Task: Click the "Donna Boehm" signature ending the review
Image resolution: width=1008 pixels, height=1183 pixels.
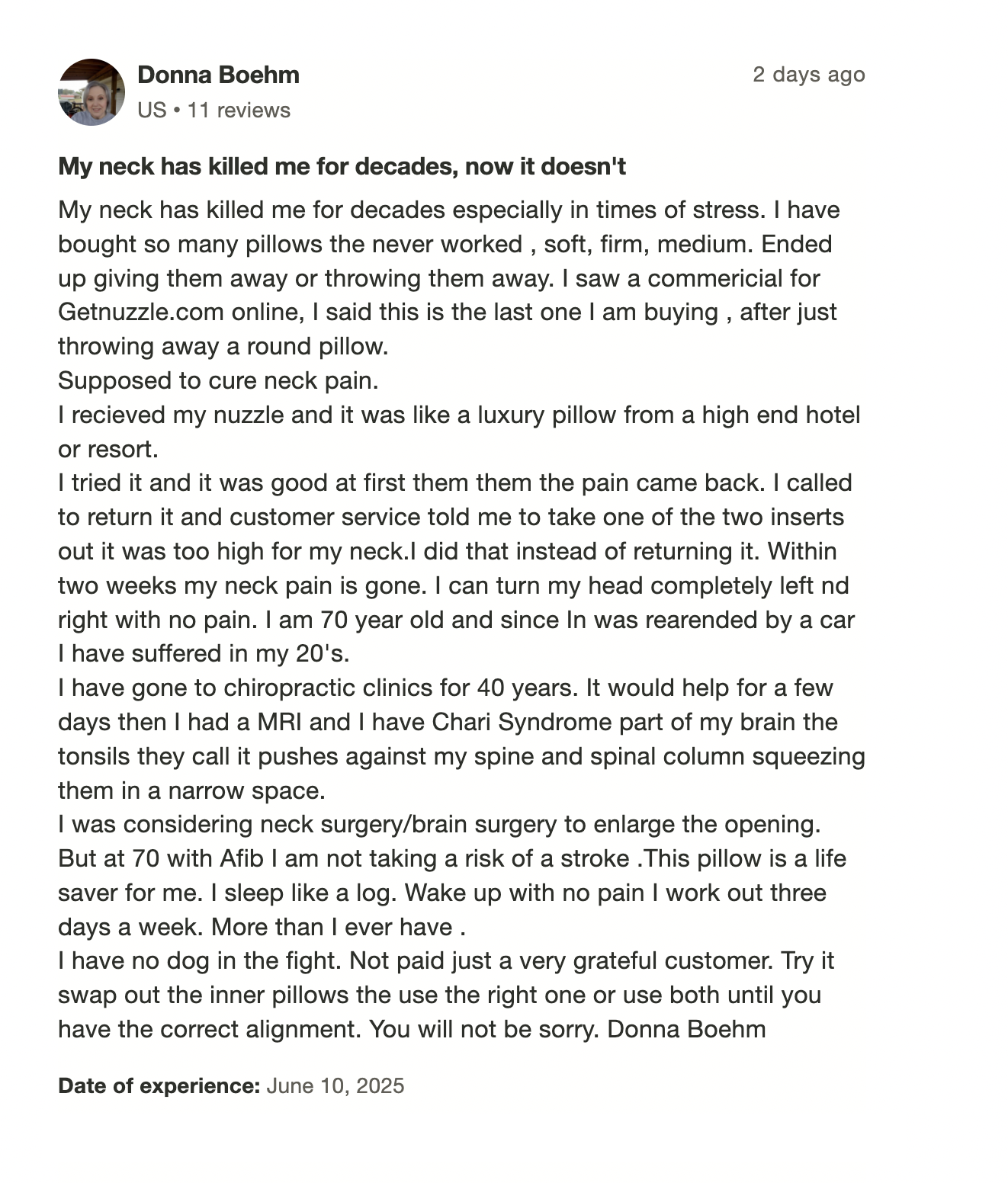Action: [x=686, y=1029]
